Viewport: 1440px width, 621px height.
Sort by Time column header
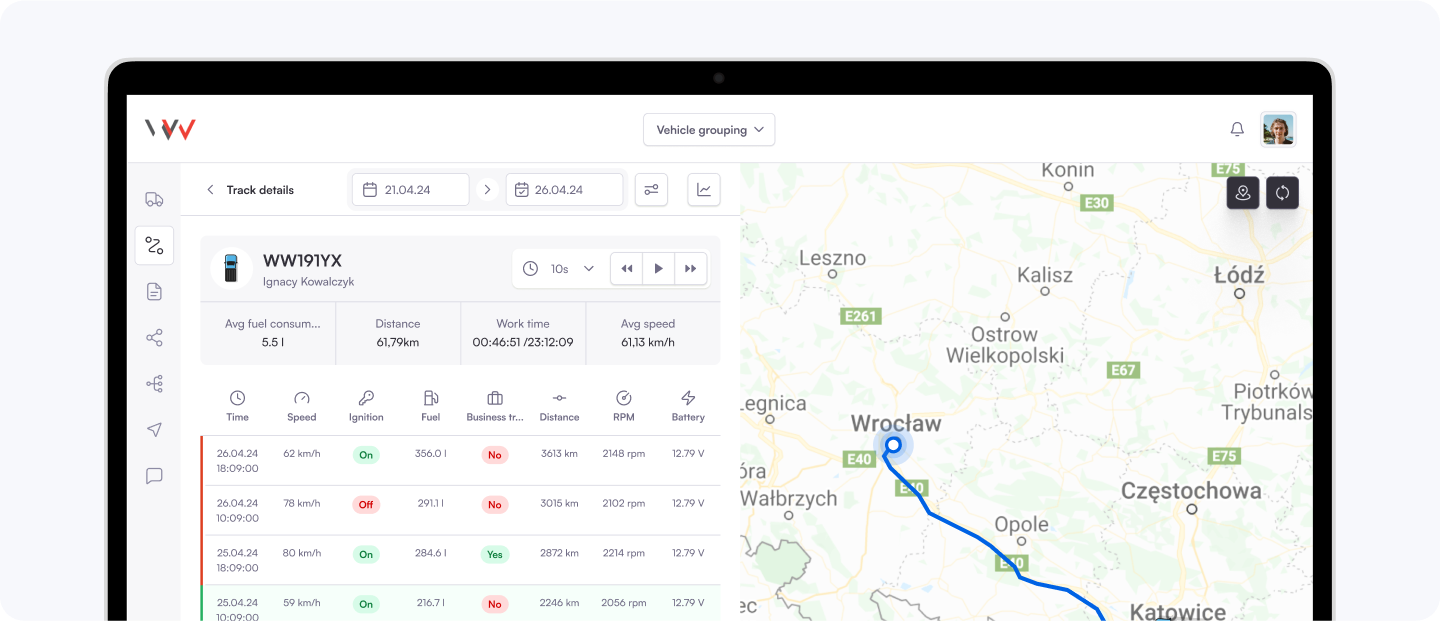[x=237, y=406]
